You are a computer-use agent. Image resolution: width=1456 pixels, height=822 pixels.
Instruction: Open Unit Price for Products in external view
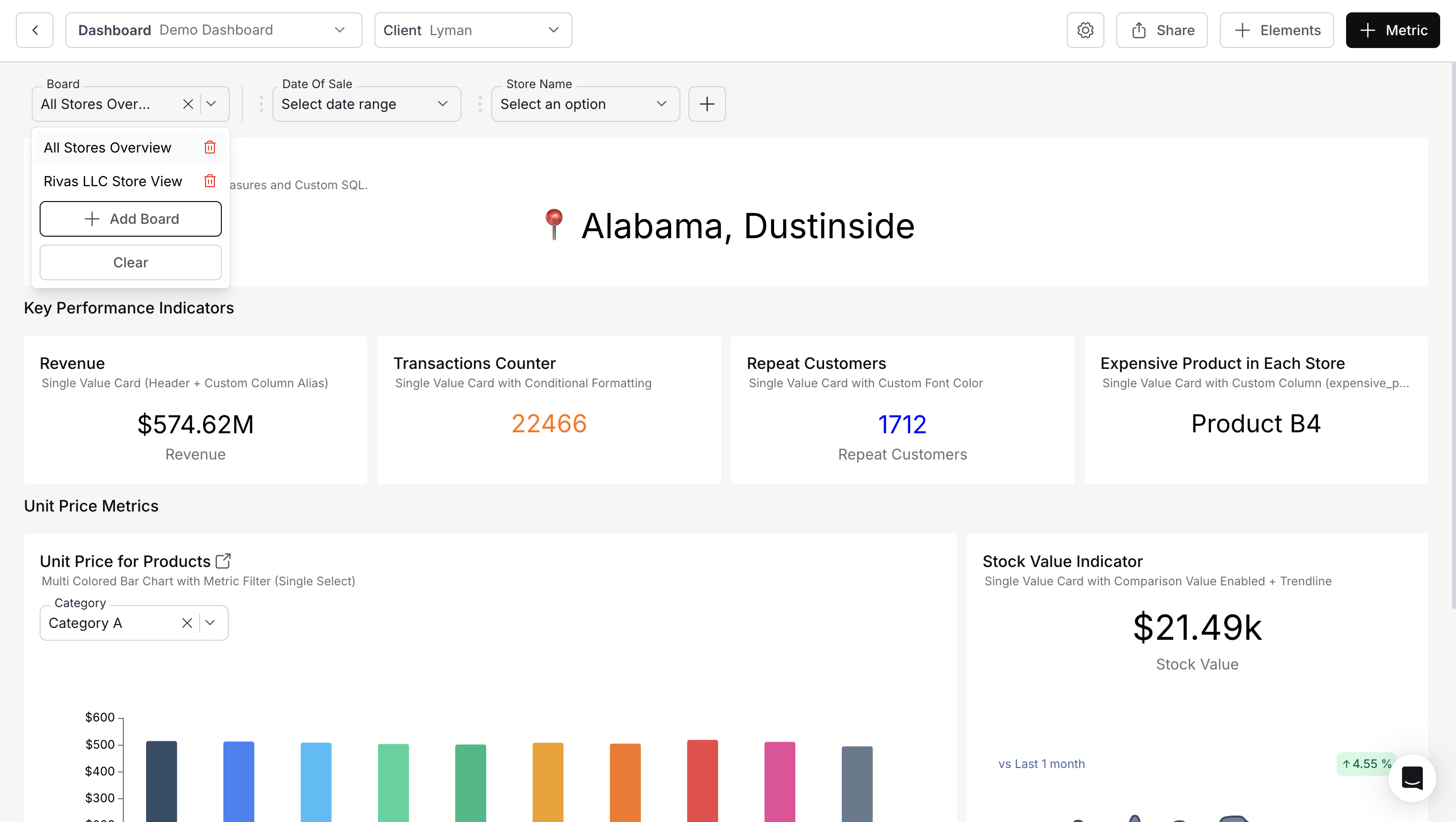point(222,560)
